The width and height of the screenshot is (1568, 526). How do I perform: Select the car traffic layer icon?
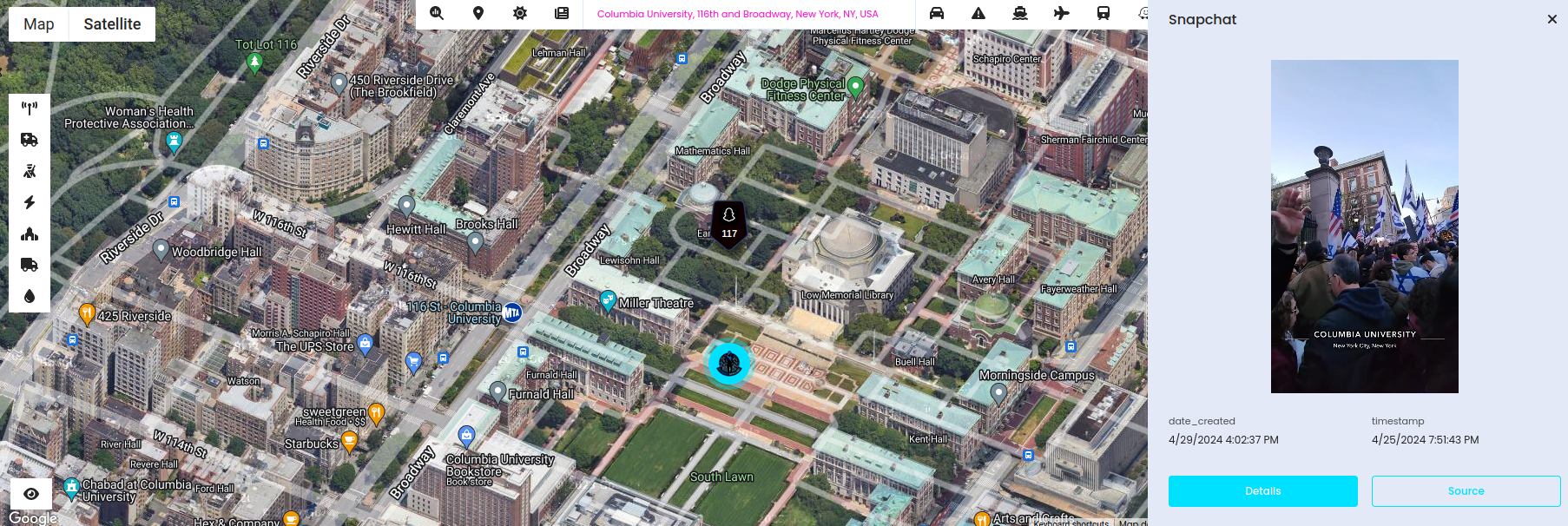pyautogui.click(x=937, y=13)
